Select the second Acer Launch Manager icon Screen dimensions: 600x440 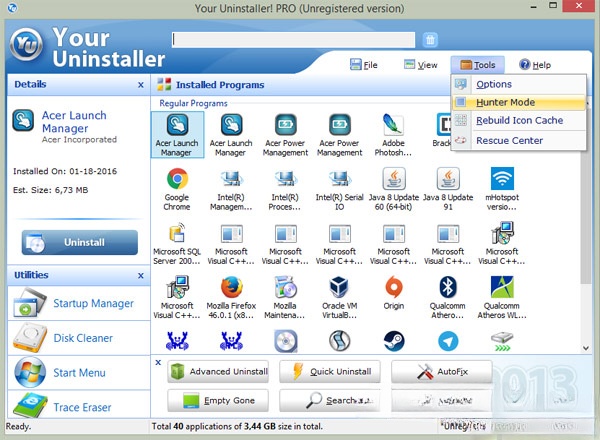tap(231, 134)
